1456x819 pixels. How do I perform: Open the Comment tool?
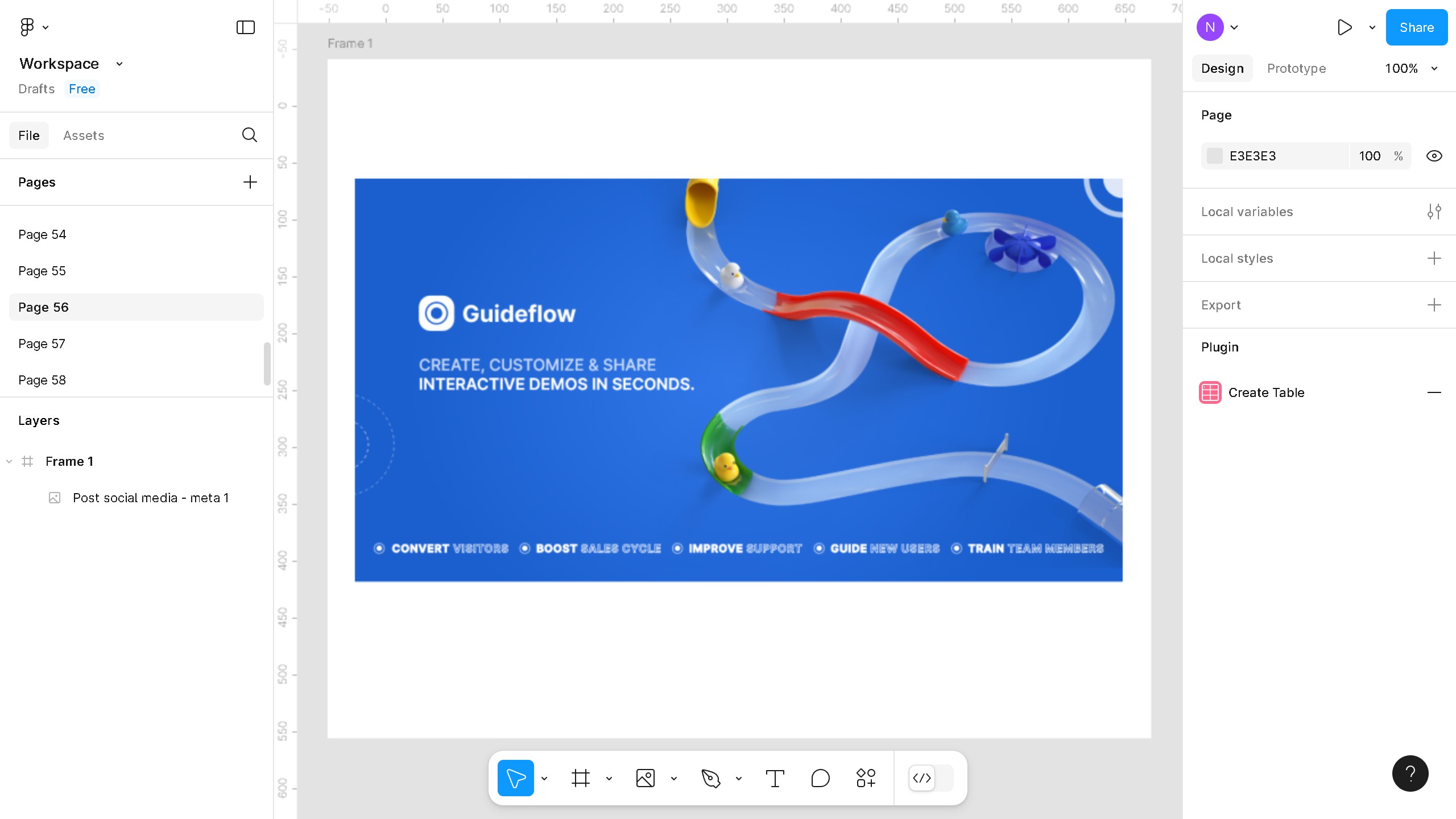pyautogui.click(x=820, y=778)
